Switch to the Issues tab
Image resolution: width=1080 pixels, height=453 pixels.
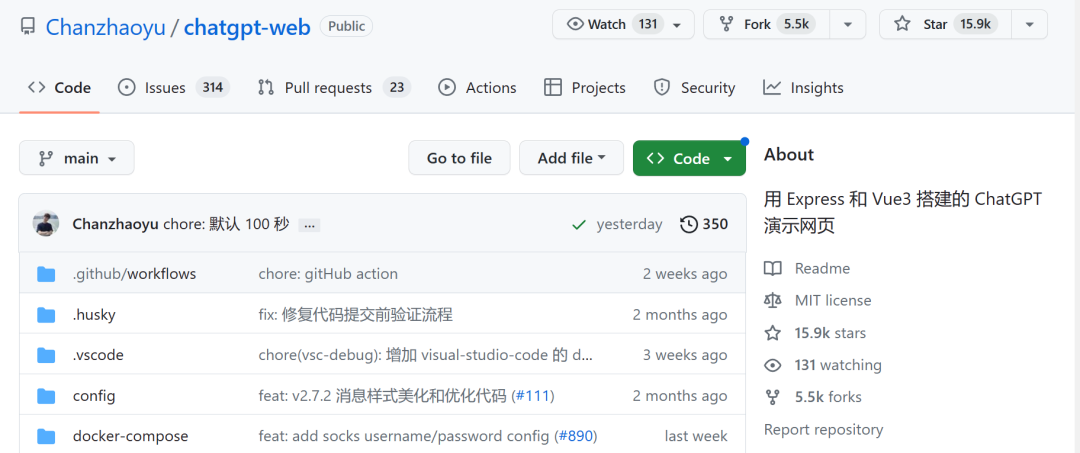pyautogui.click(x=174, y=87)
